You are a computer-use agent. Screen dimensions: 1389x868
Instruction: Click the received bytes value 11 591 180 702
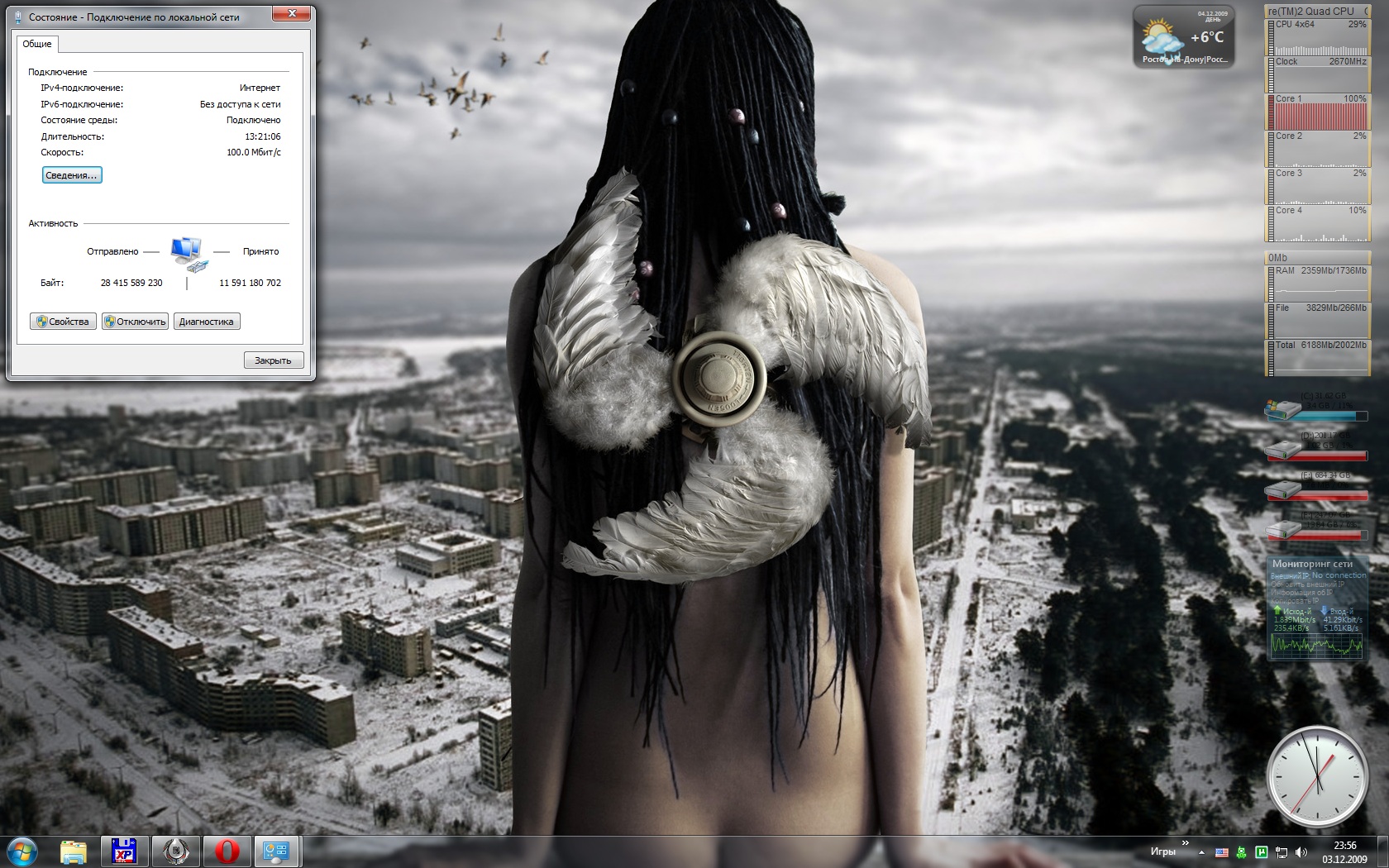250,283
